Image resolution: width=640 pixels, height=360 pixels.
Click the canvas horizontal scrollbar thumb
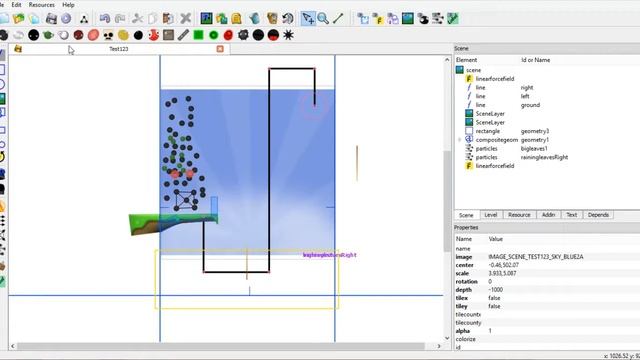221,346
